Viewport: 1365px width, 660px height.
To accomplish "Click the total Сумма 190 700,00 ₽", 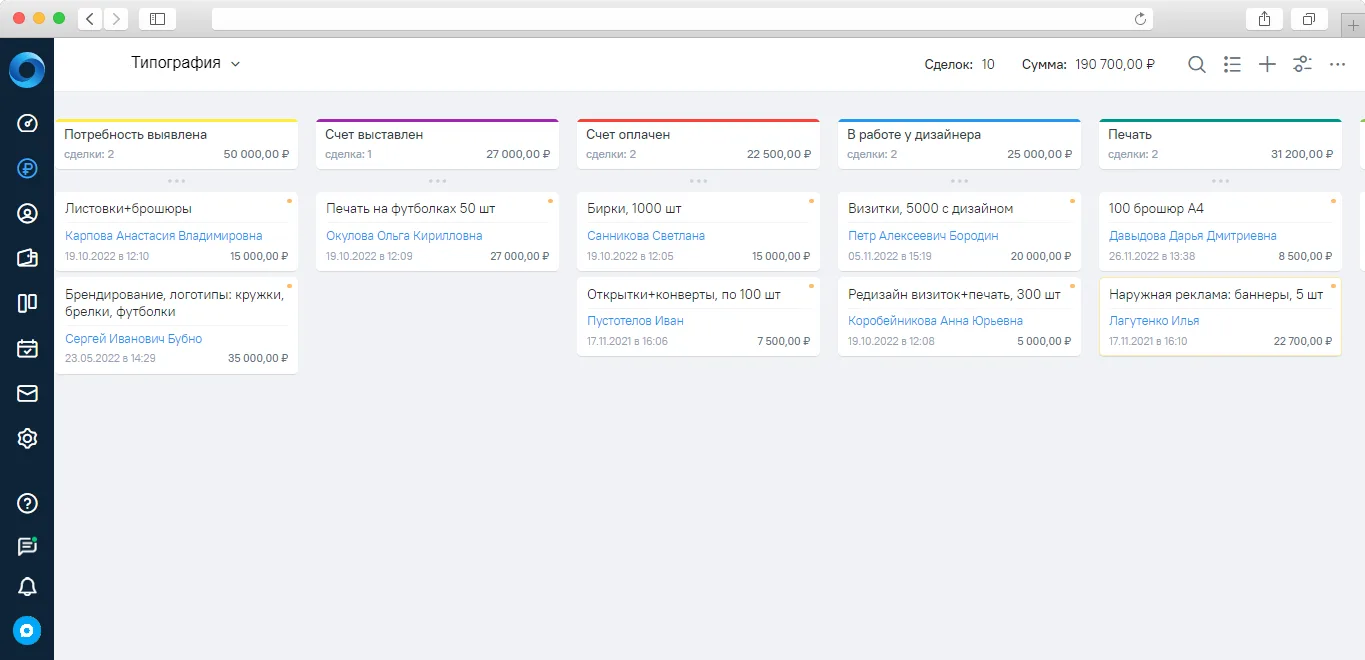I will tap(1088, 64).
